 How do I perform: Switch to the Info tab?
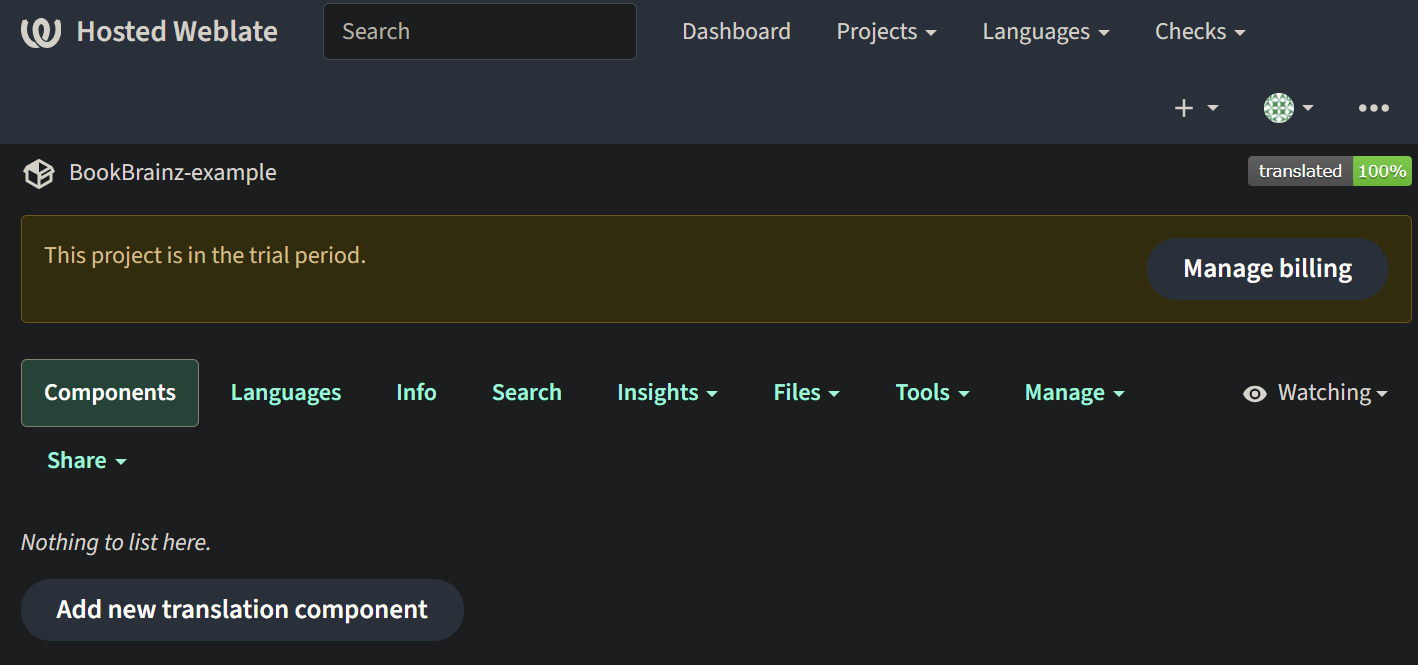point(416,393)
